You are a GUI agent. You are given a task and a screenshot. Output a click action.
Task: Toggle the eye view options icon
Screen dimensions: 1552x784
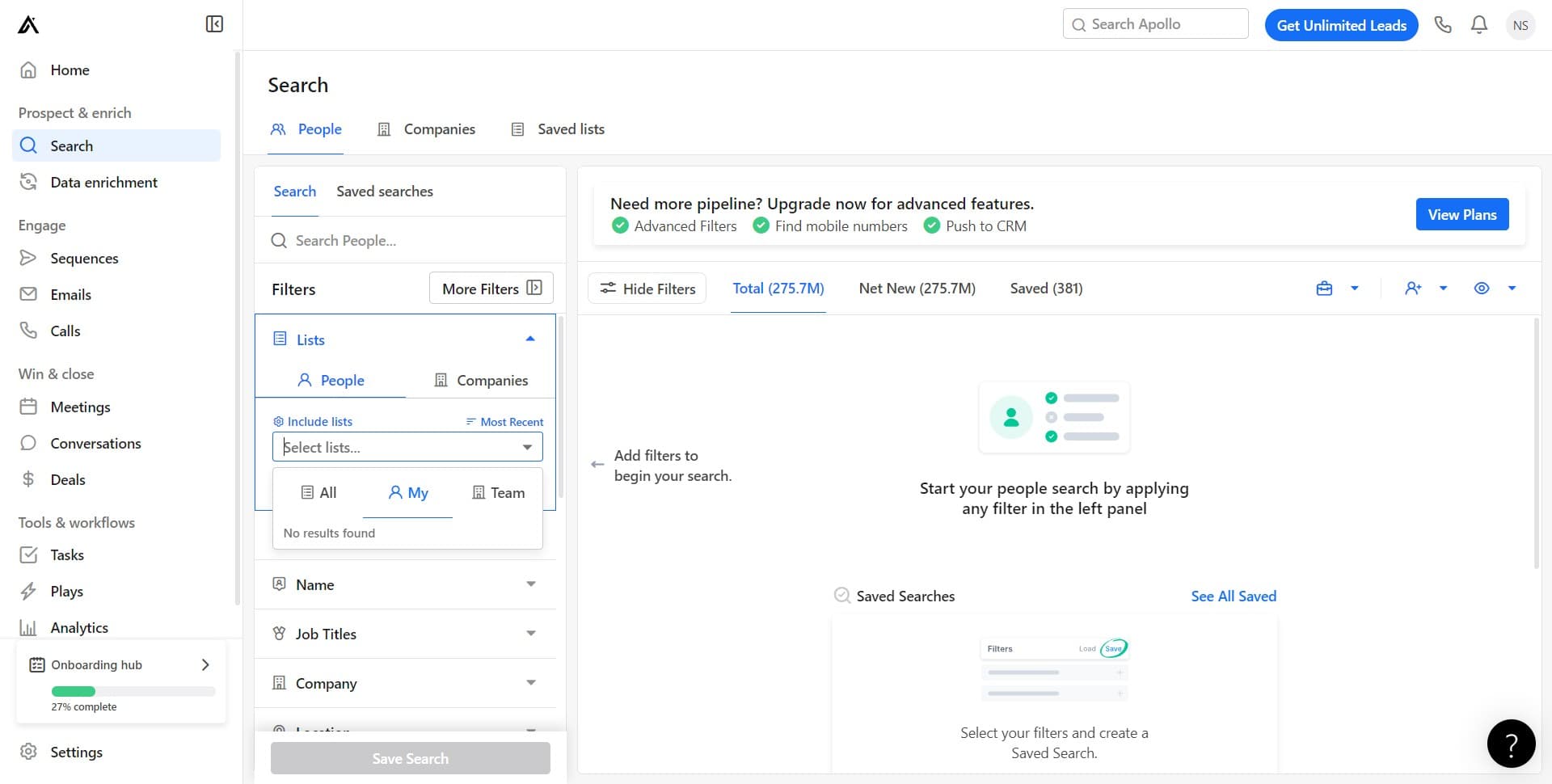pos(1481,289)
